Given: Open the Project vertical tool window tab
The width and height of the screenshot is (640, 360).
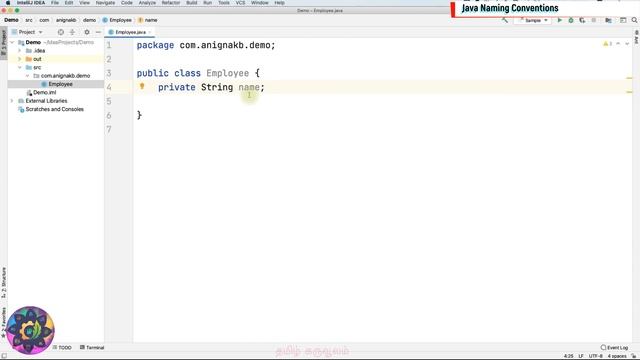Looking at the screenshot, I should [x=4, y=43].
